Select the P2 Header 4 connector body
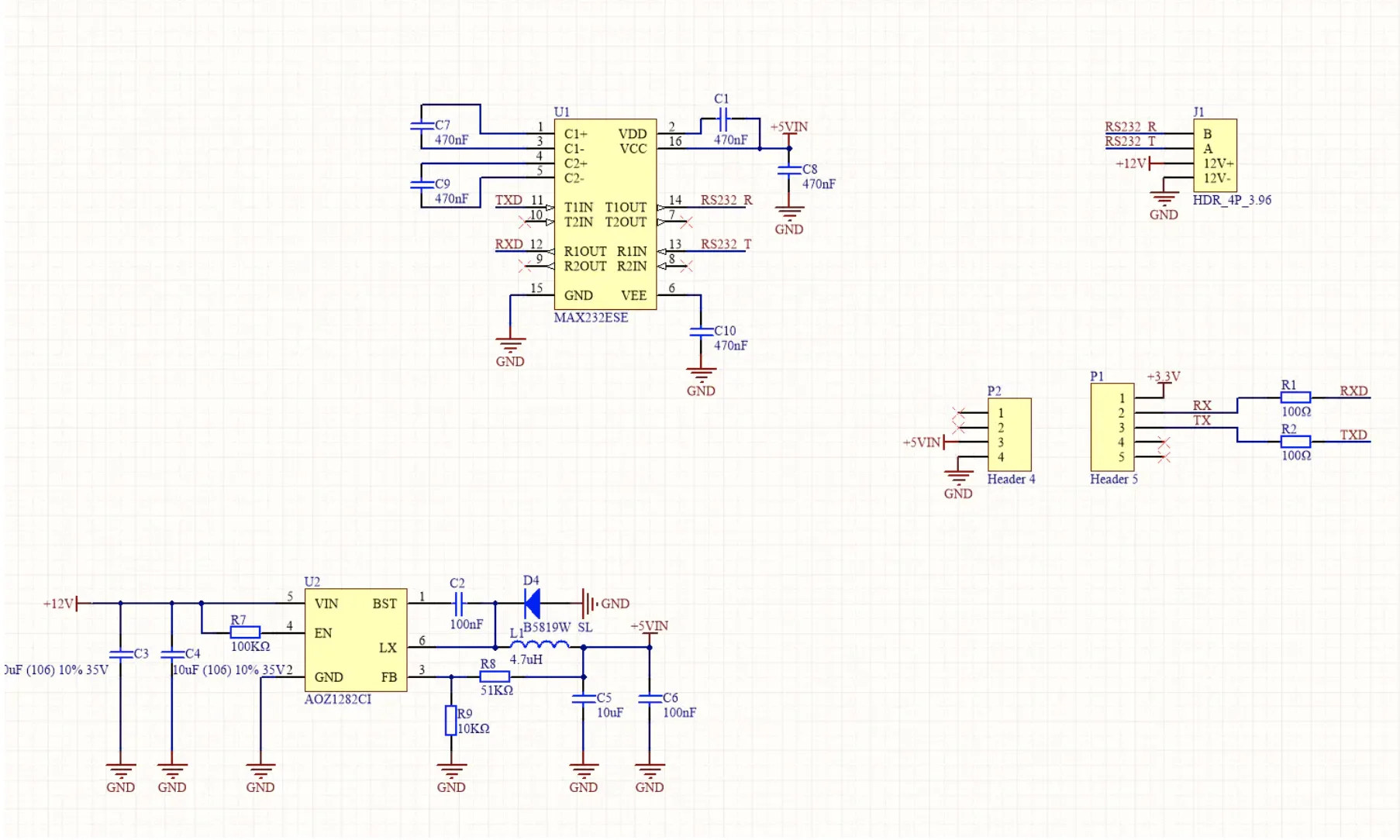1400x840 pixels. point(1009,435)
